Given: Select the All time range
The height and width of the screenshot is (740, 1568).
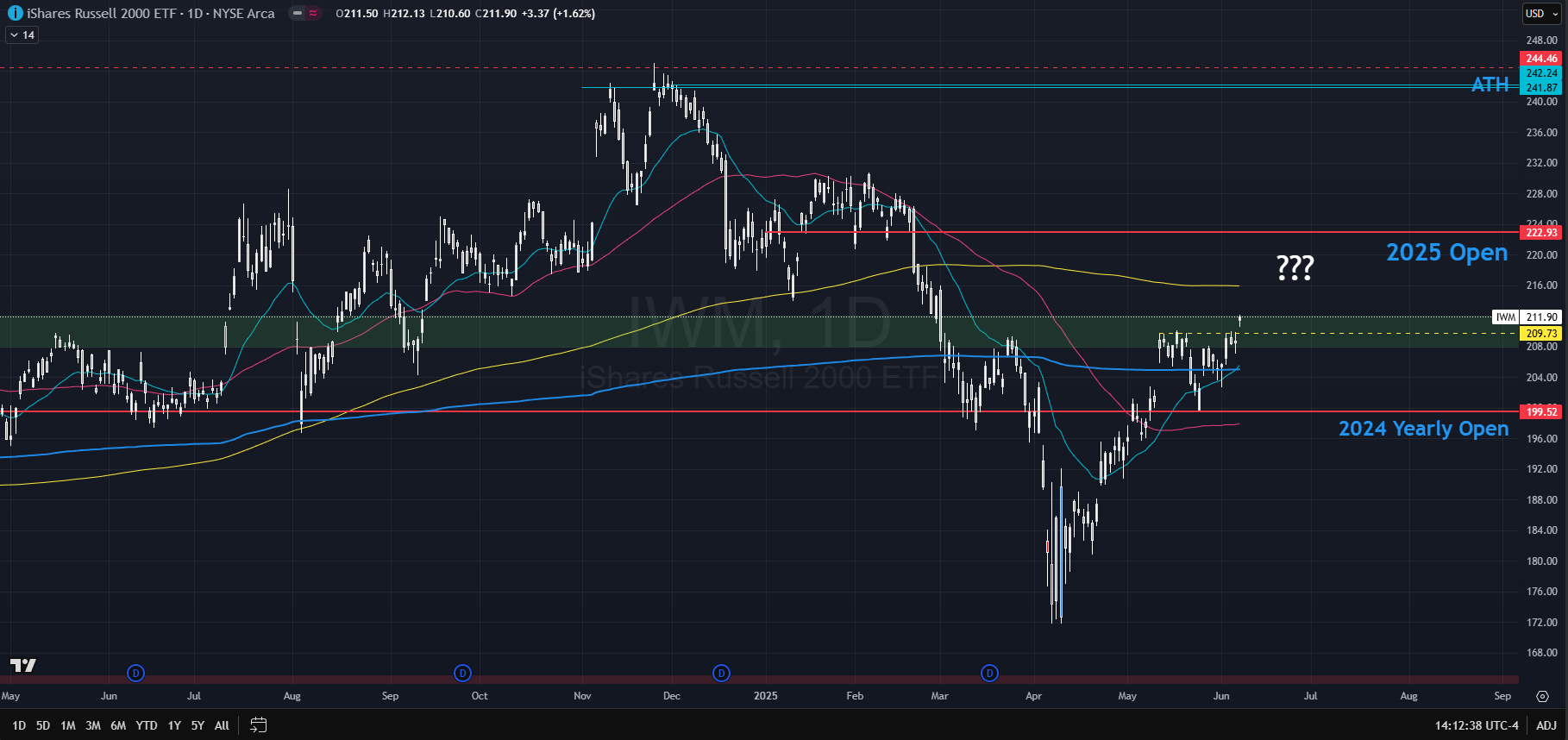Looking at the screenshot, I should [222, 725].
